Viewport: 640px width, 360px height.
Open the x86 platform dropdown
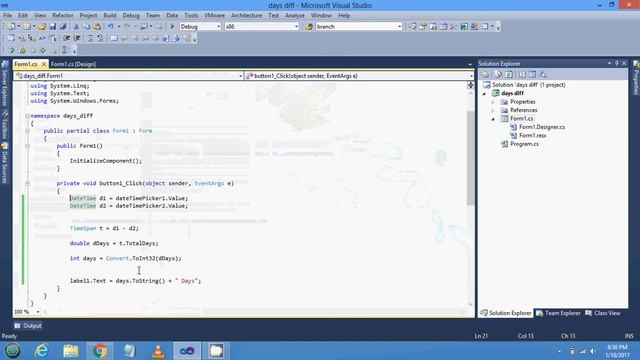point(297,27)
